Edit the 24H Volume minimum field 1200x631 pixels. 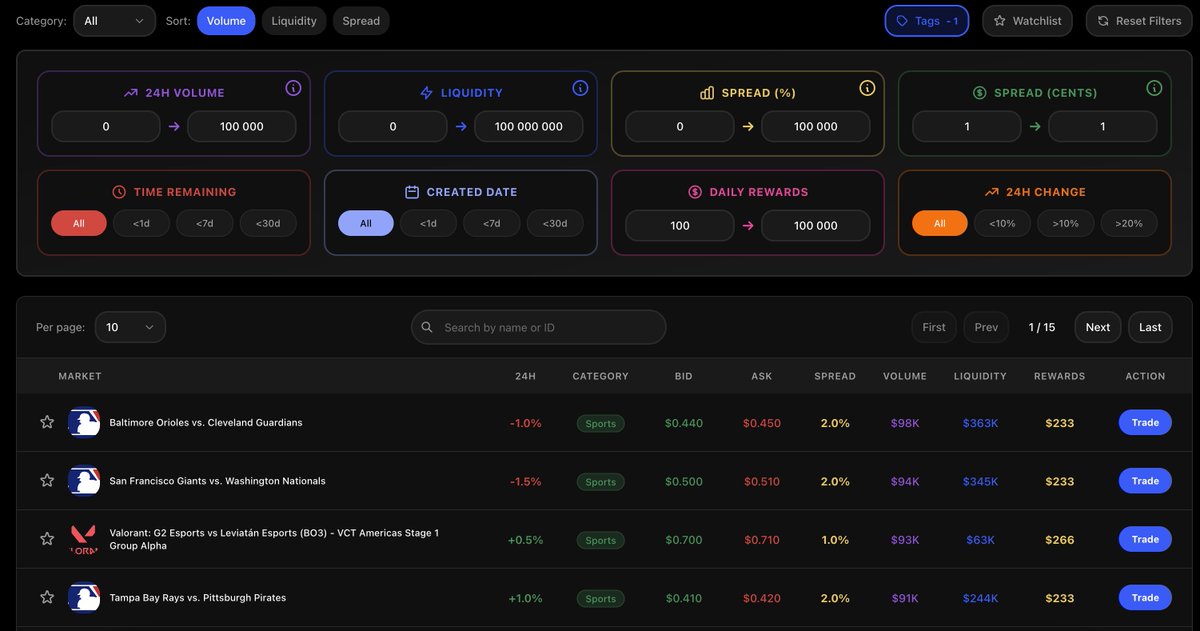click(106, 127)
